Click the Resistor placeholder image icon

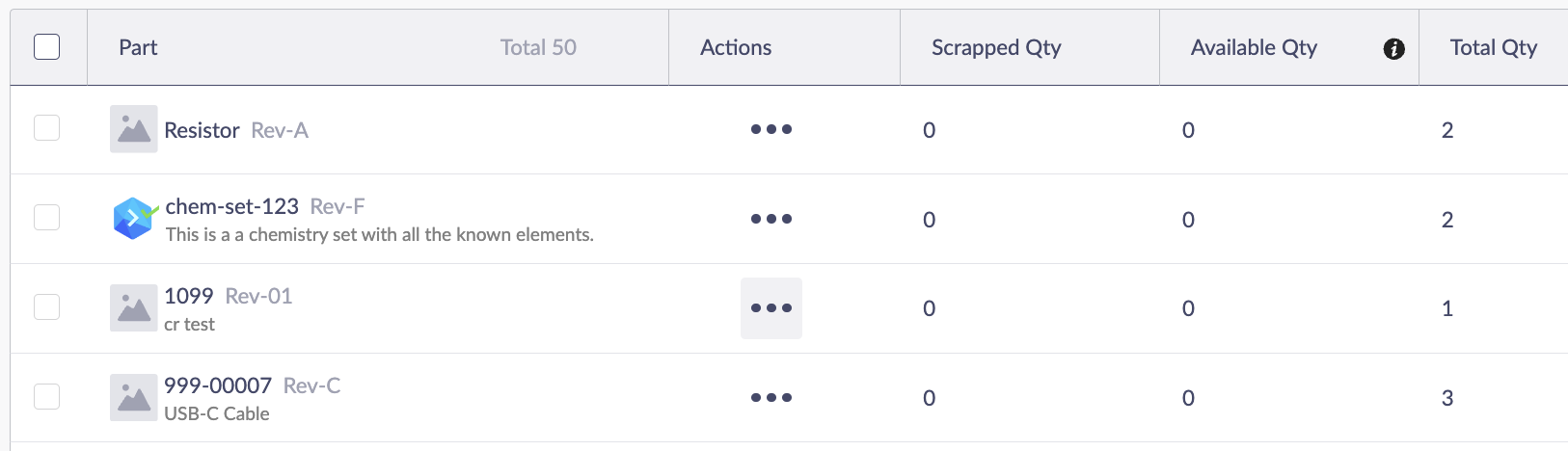133,129
